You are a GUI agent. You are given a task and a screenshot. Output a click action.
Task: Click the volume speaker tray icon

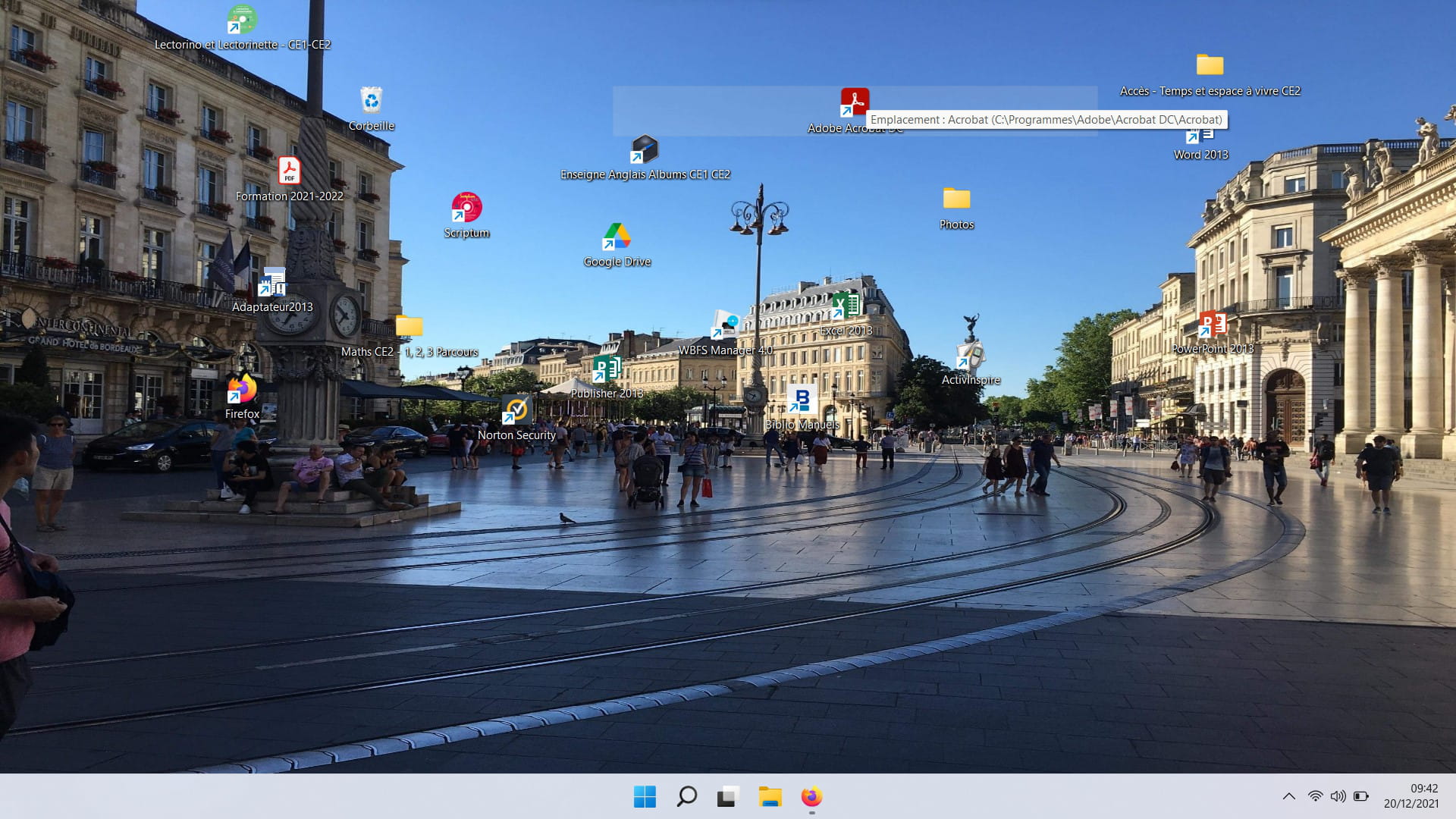coord(1338,796)
